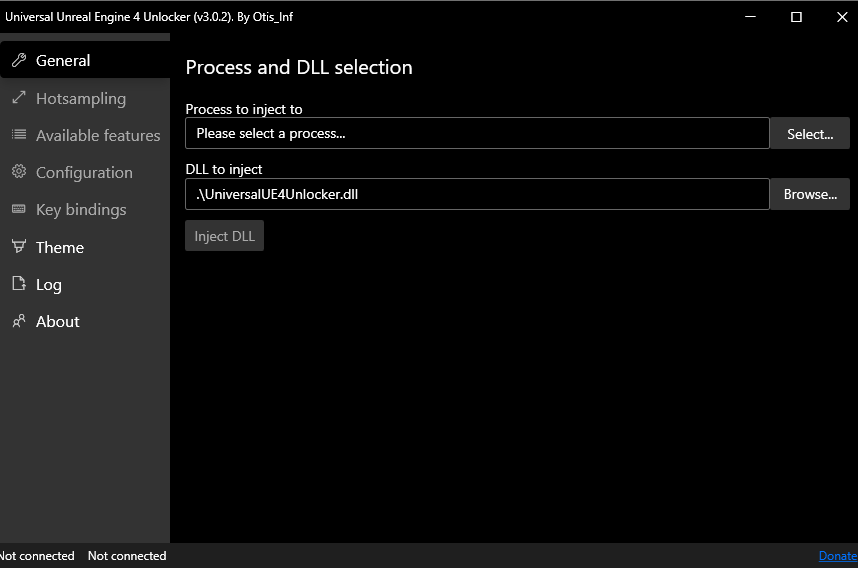Maximize the Unlocker window
Screen dimensions: 858x568
(796, 16)
